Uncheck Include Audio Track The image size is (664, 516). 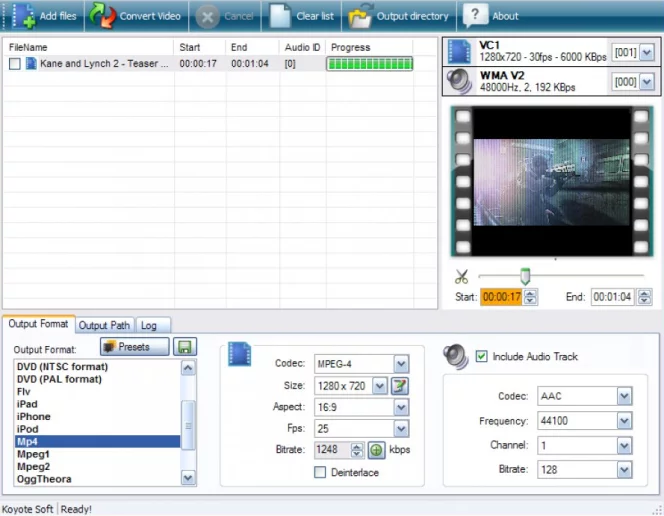coord(481,356)
